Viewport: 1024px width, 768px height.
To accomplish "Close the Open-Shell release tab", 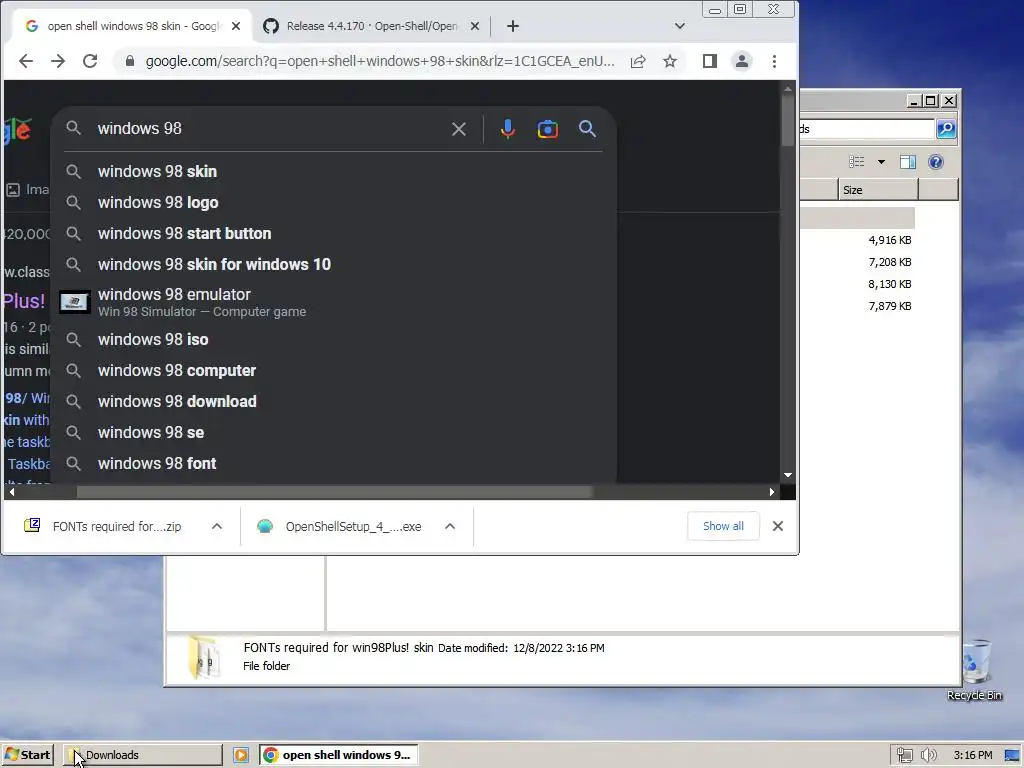I will click(475, 26).
